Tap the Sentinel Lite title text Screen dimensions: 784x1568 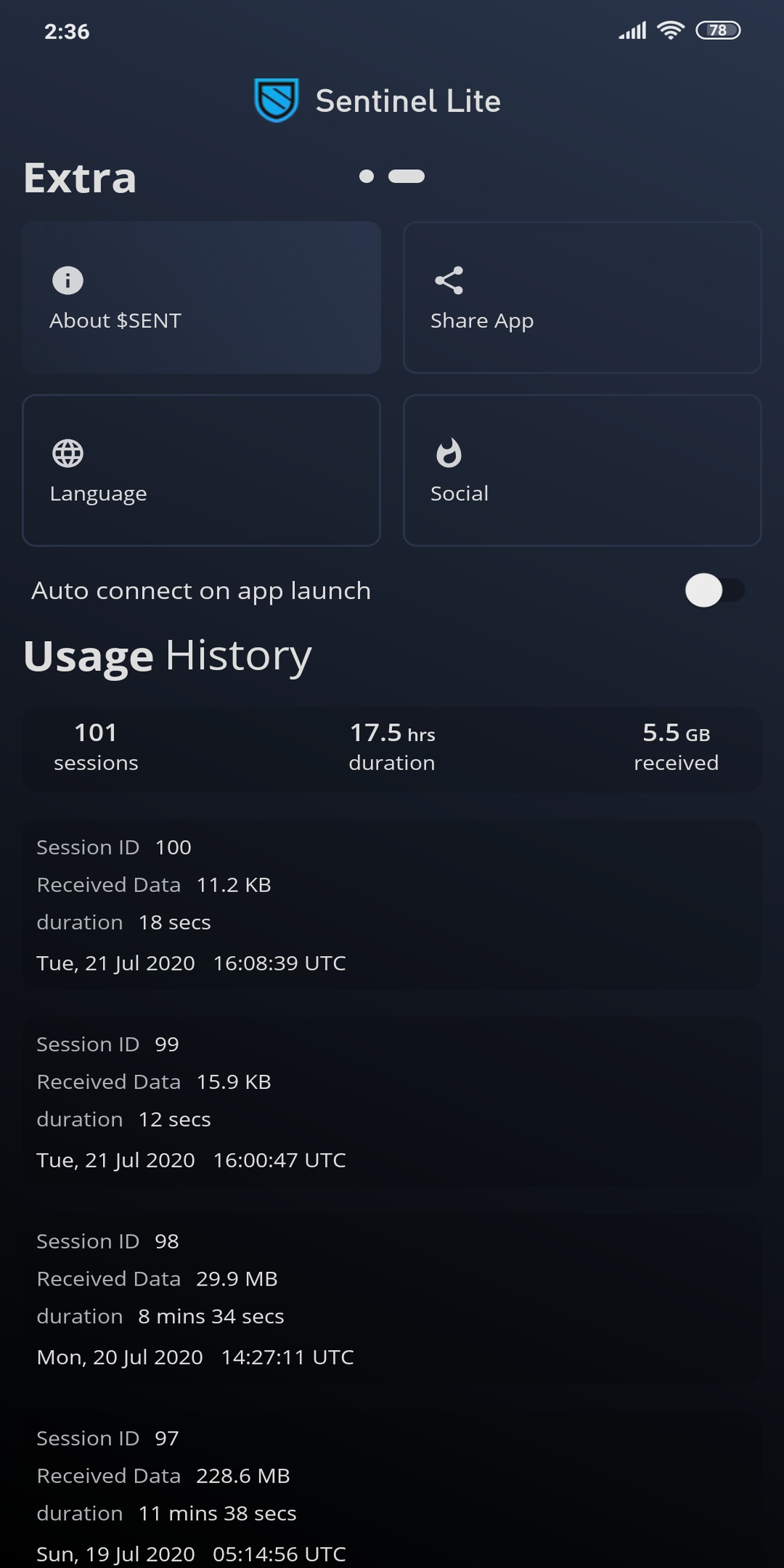(408, 101)
